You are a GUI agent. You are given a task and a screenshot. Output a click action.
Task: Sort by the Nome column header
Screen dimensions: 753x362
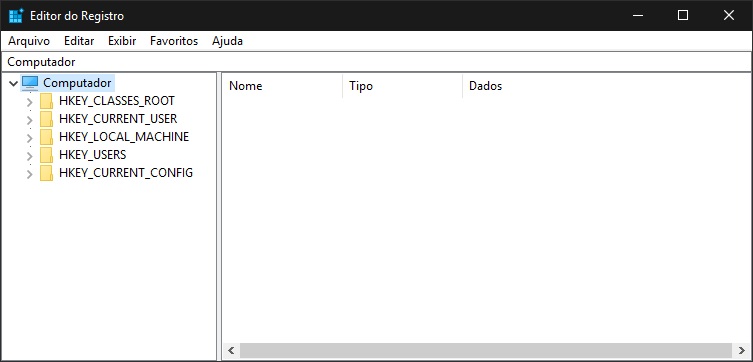coord(282,86)
